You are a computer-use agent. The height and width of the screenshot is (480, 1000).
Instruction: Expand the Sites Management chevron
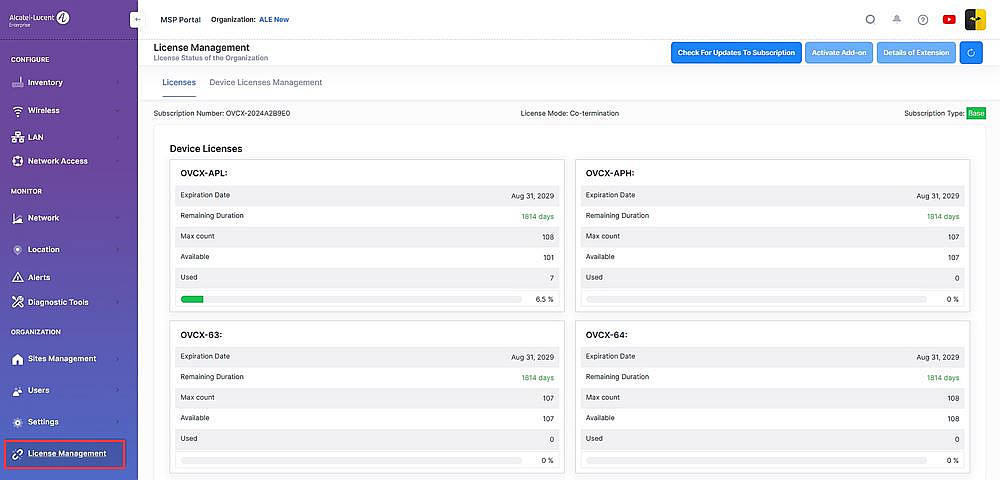pyautogui.click(x=118, y=359)
